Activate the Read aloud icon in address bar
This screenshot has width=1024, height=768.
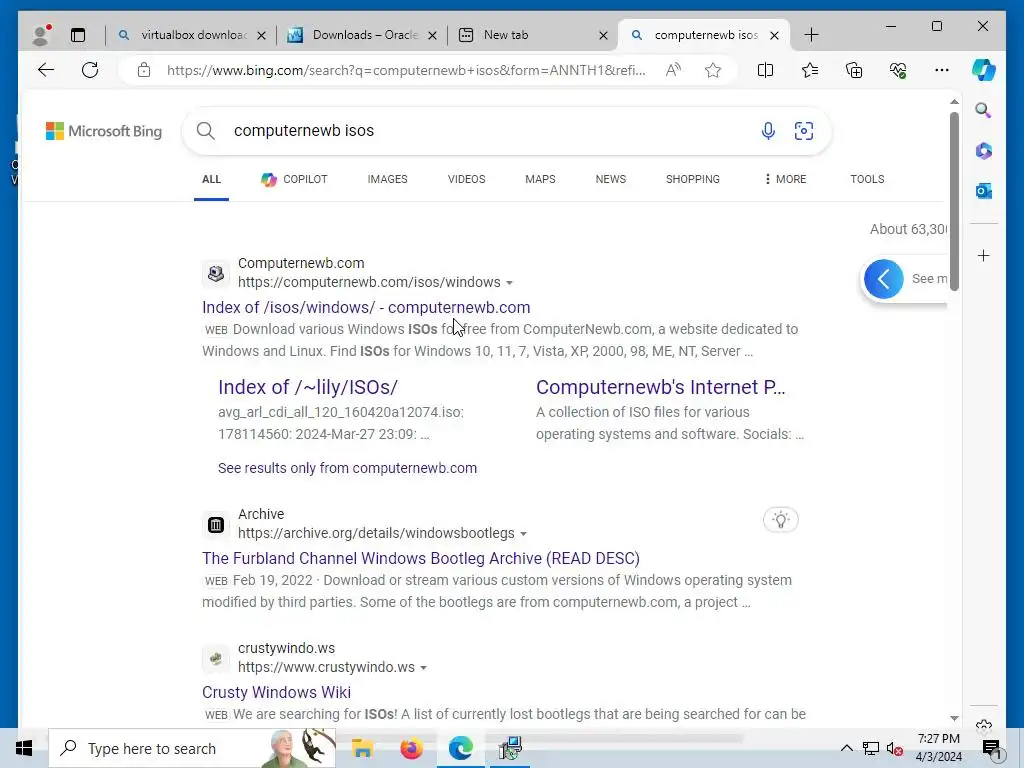(673, 70)
